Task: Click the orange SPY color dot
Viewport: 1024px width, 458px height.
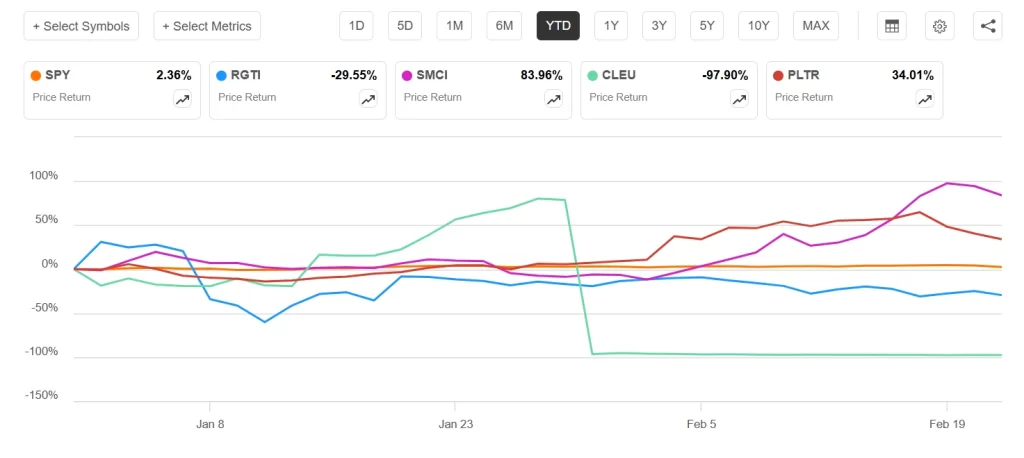Action: click(x=37, y=76)
